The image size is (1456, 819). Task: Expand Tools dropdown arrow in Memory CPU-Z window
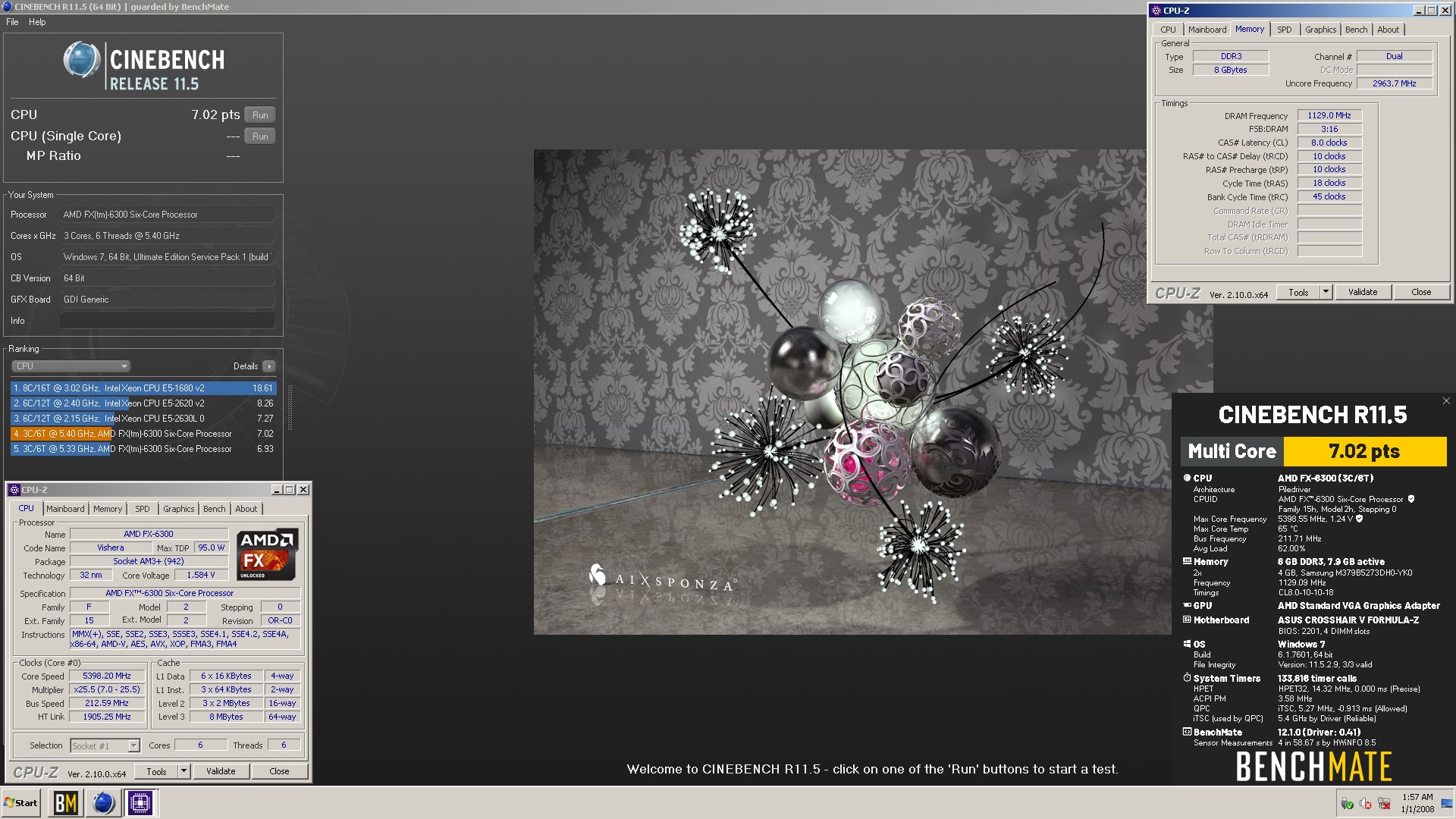click(1326, 292)
